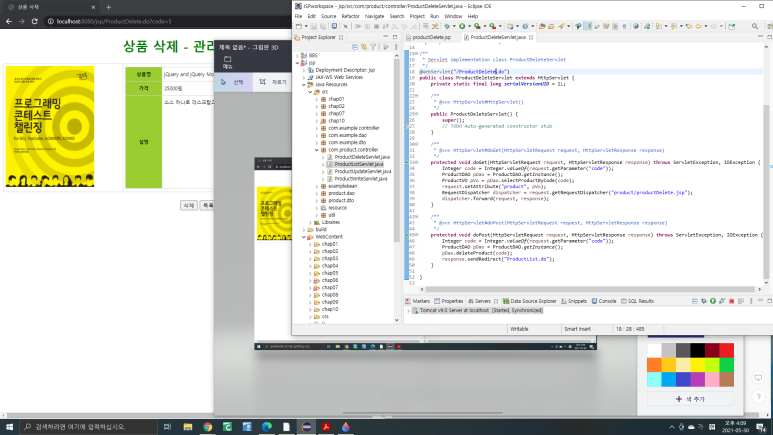Start server in debug mode icon
This screenshot has height=435, width=773.
click(703, 301)
